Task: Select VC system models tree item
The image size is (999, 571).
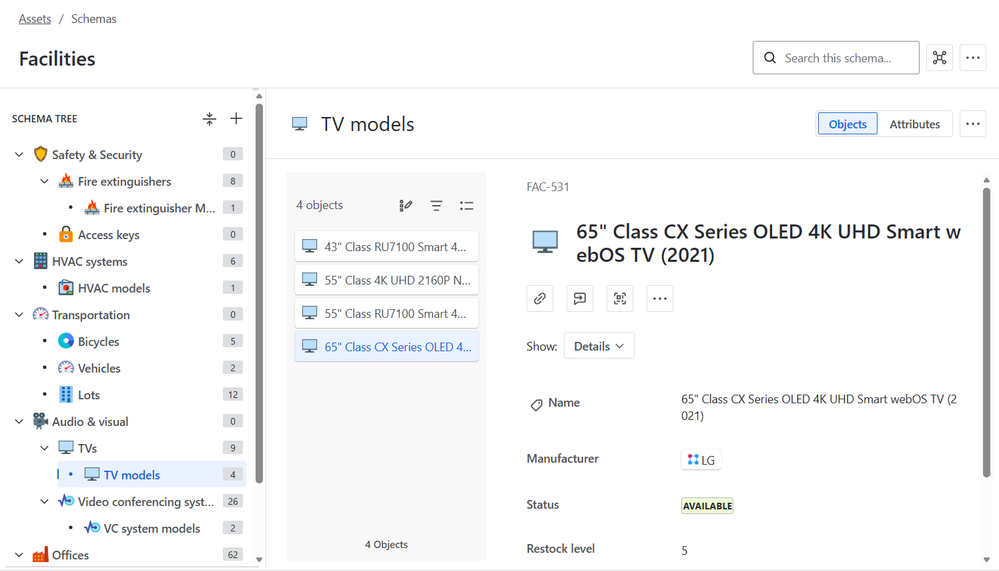Action: click(x=153, y=528)
